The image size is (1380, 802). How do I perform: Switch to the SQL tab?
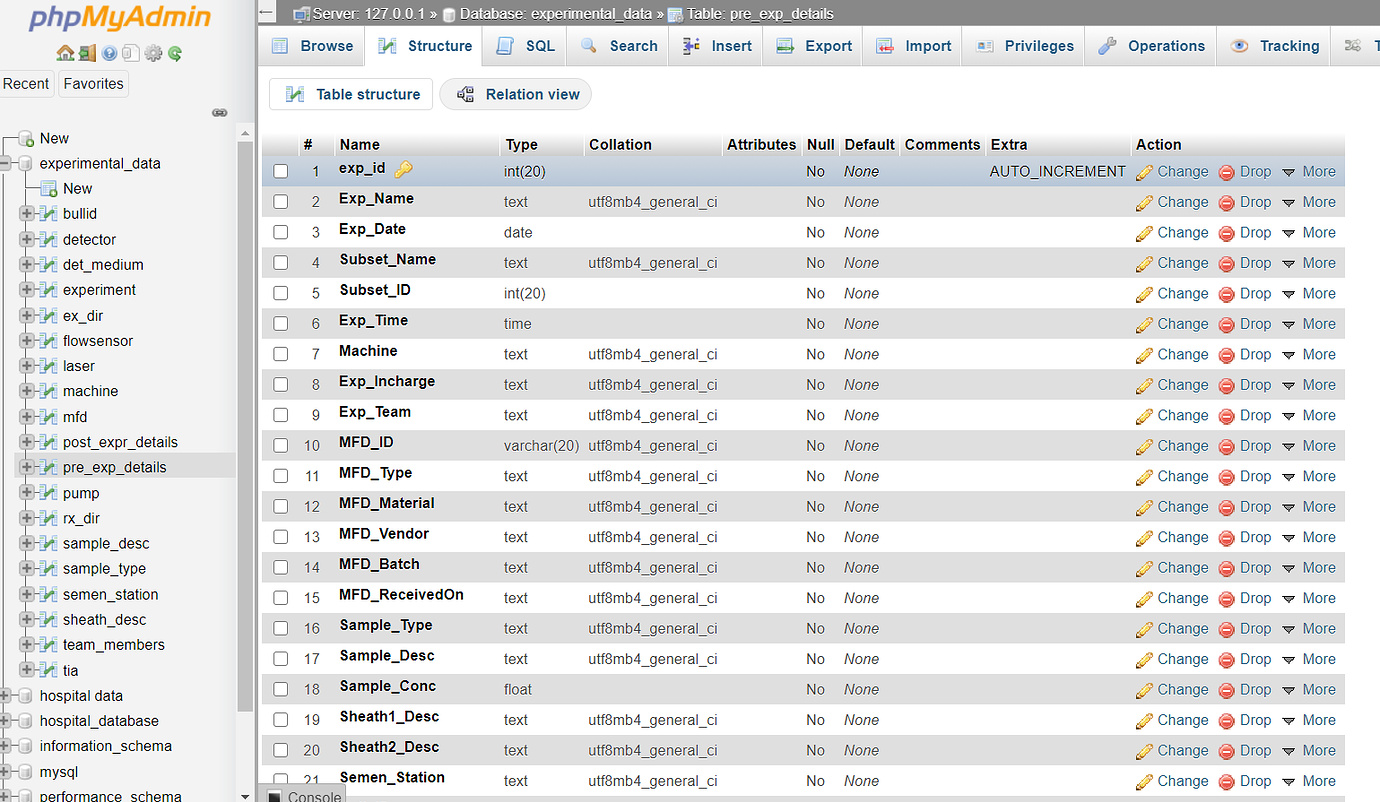click(x=526, y=46)
